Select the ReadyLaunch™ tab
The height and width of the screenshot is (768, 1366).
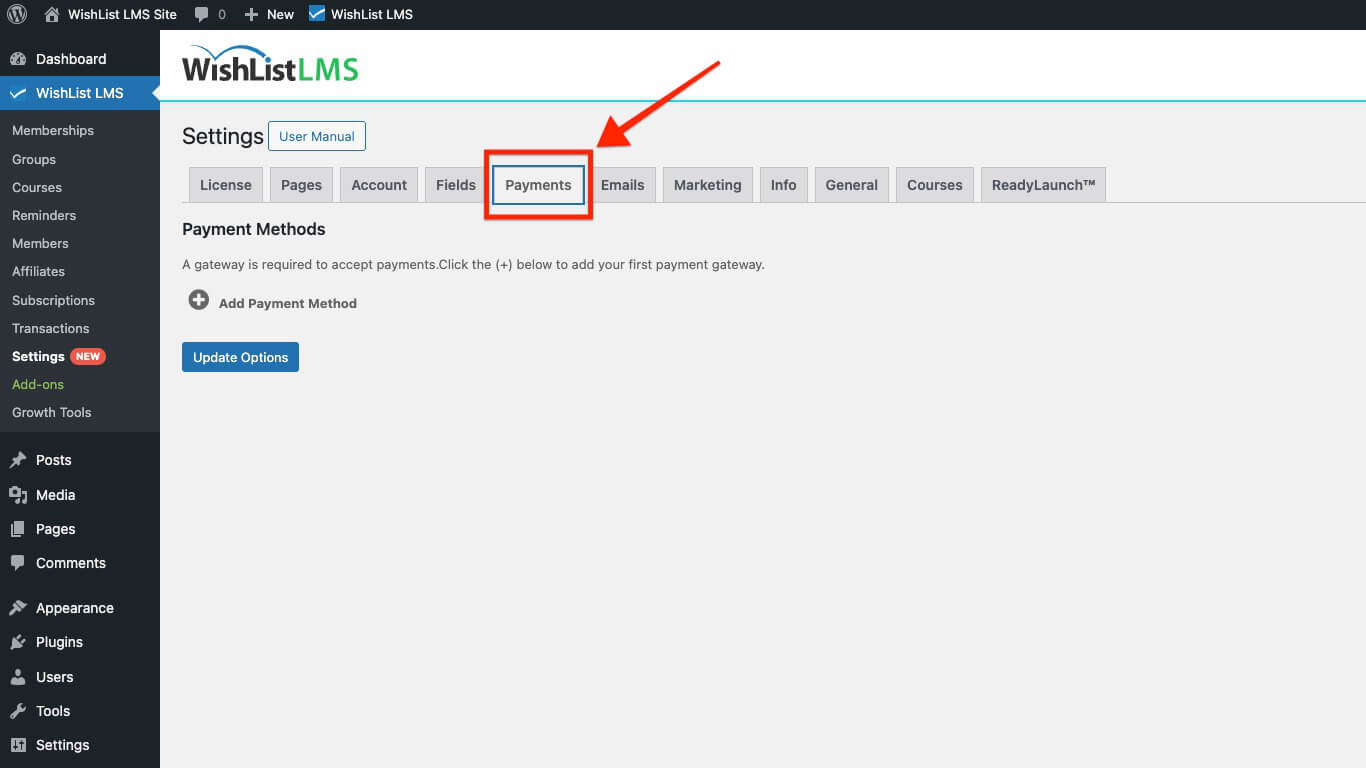point(1043,184)
